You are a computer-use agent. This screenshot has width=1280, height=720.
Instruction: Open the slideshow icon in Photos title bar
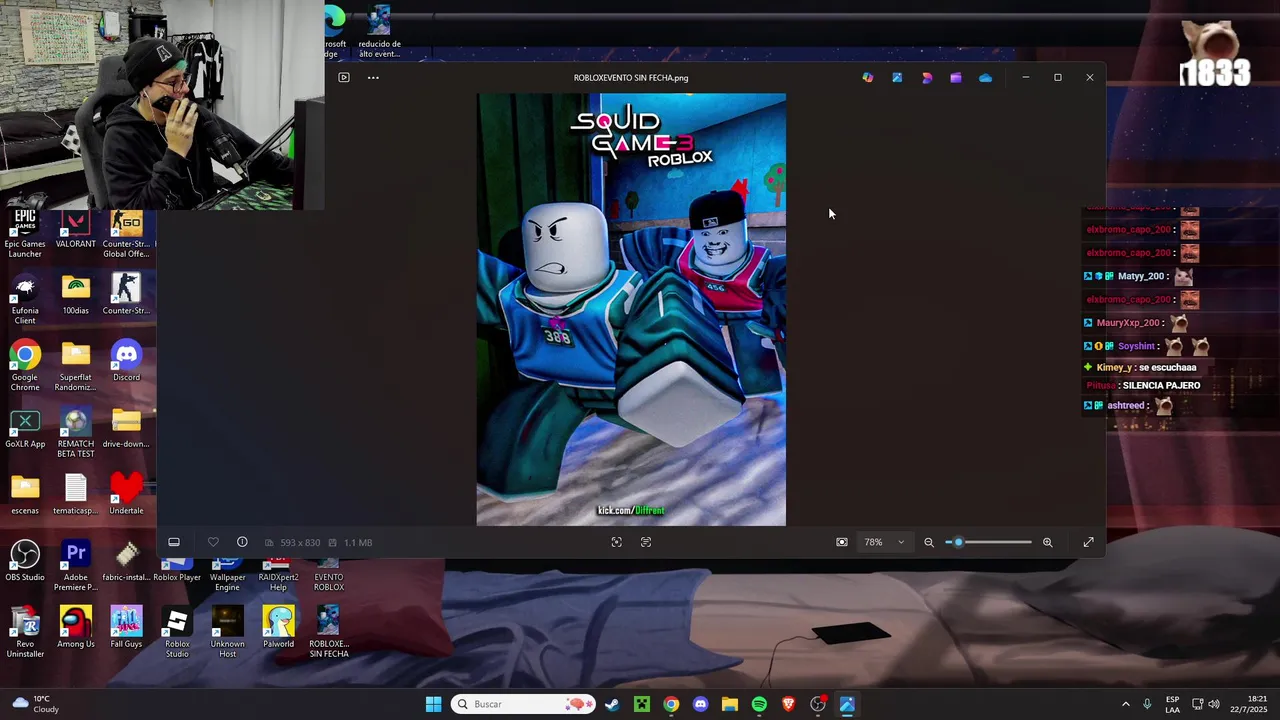pos(344,77)
